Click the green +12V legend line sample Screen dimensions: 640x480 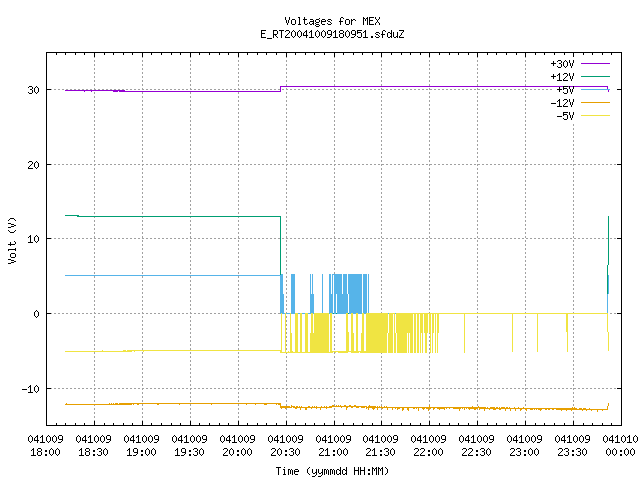tap(595, 76)
